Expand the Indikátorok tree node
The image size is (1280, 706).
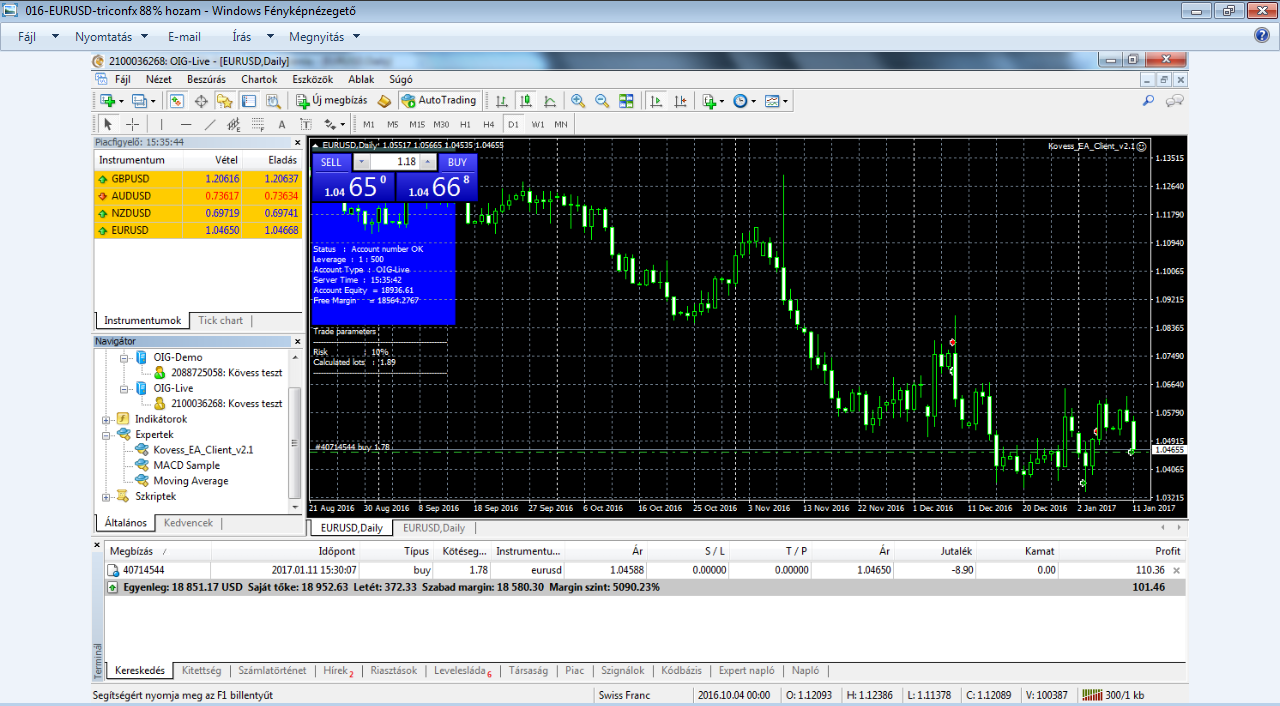(x=108, y=419)
